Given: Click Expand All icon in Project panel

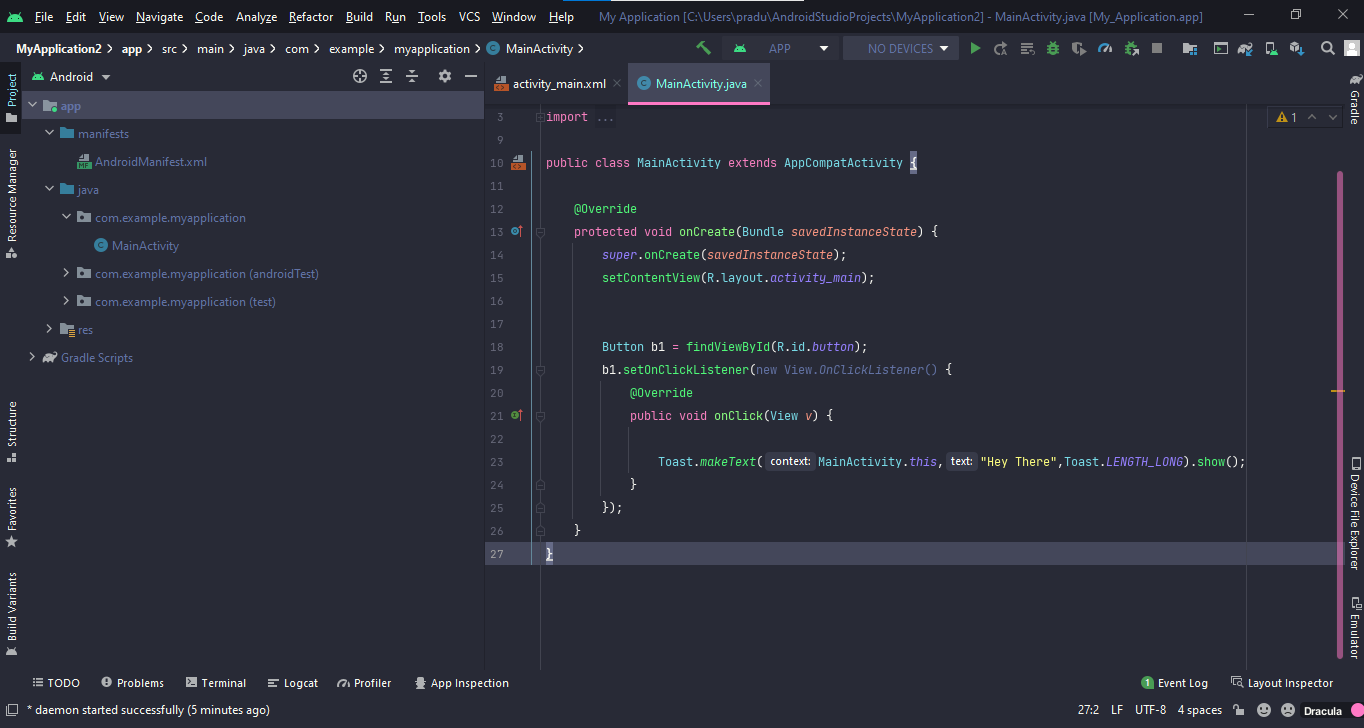Looking at the screenshot, I should coord(386,76).
